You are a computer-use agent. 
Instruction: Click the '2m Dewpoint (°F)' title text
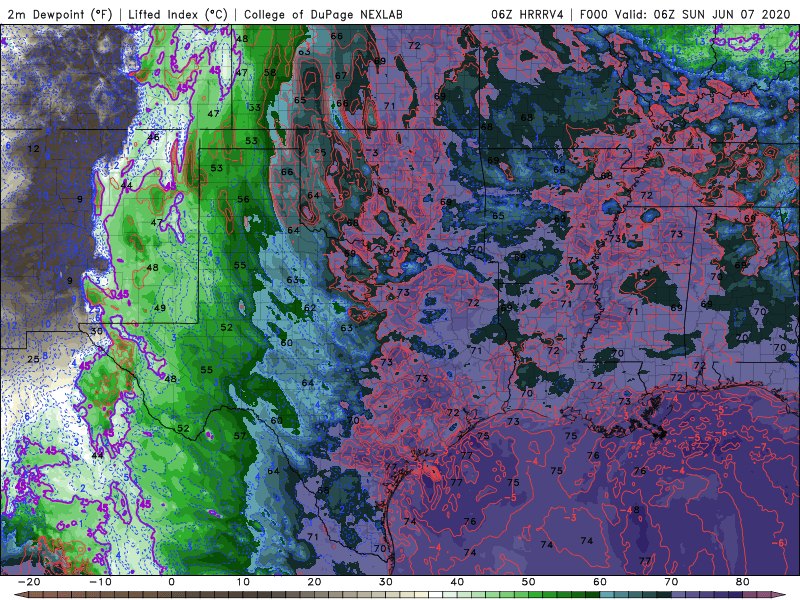60,14
